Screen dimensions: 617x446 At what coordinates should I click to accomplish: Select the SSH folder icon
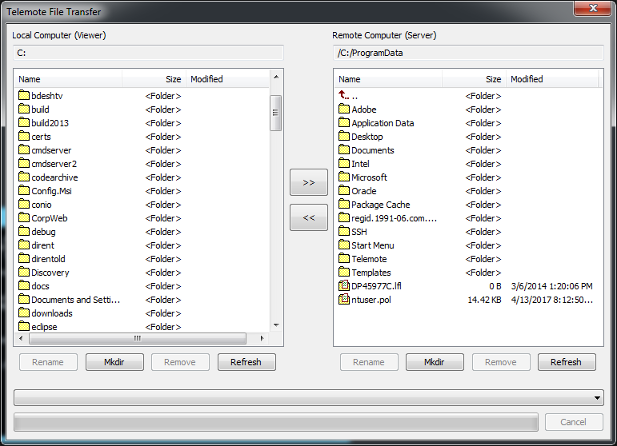[x=344, y=231]
